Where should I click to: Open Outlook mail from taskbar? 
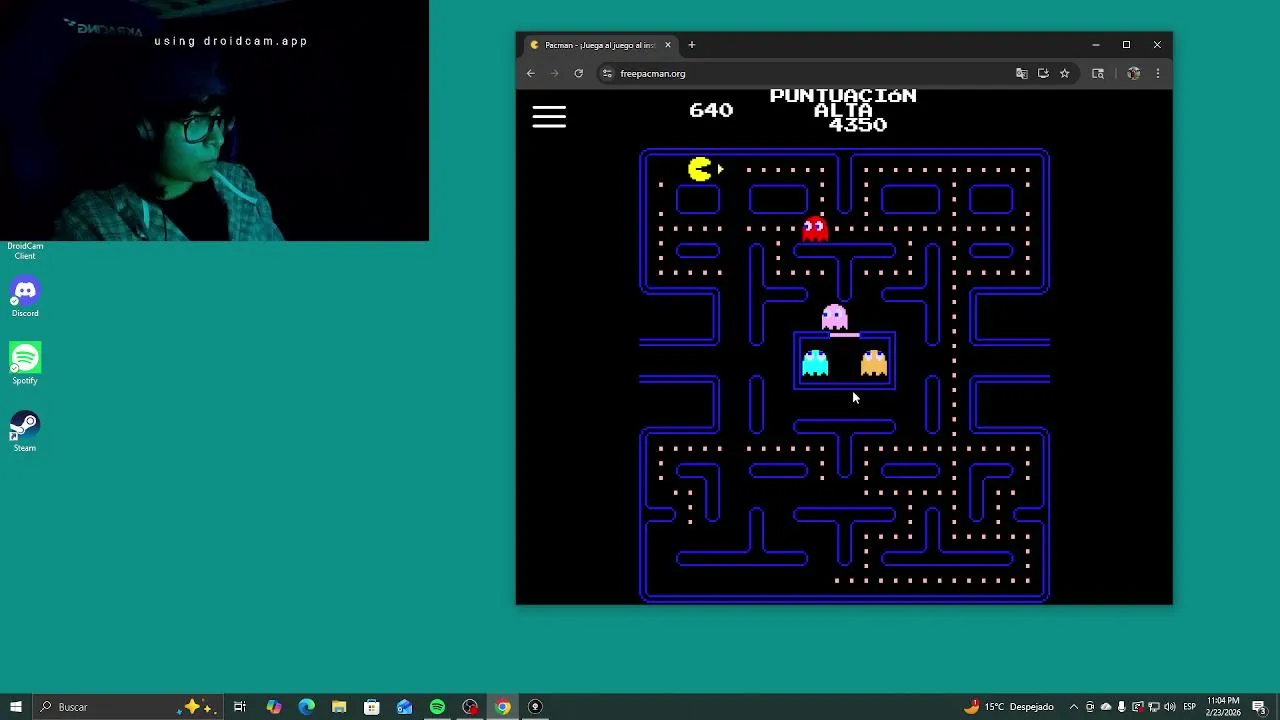(x=404, y=707)
